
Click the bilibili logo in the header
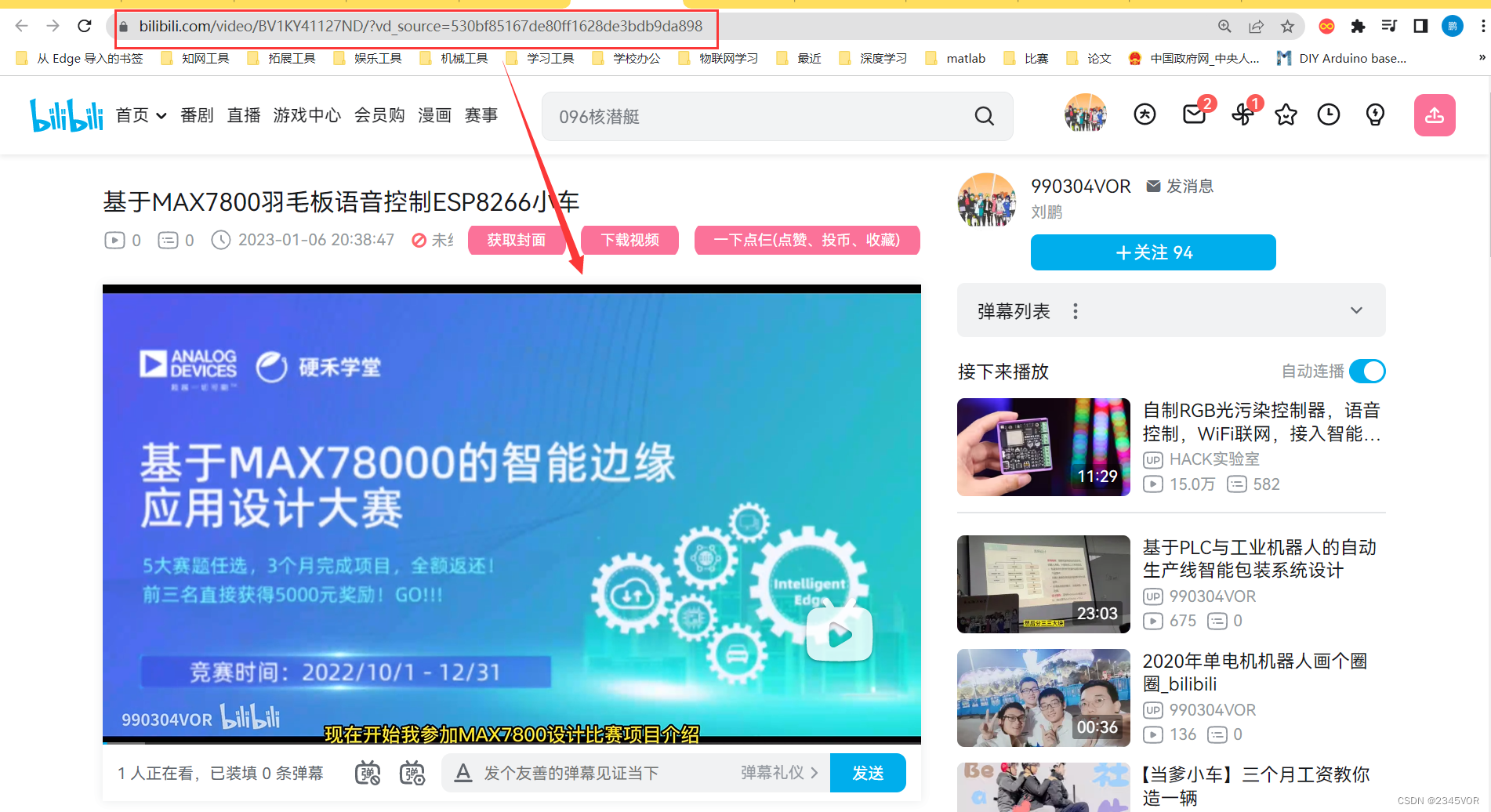pos(67,115)
